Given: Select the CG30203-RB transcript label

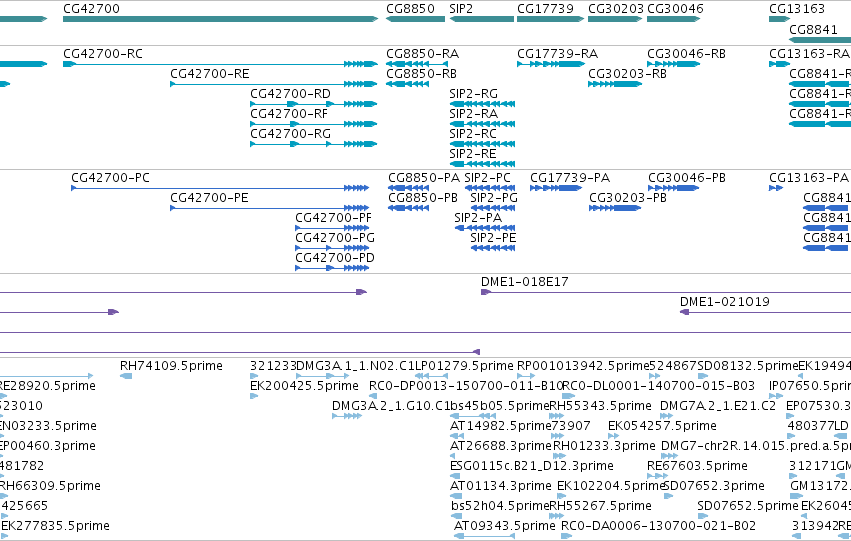Looking at the screenshot, I should tap(627, 74).
